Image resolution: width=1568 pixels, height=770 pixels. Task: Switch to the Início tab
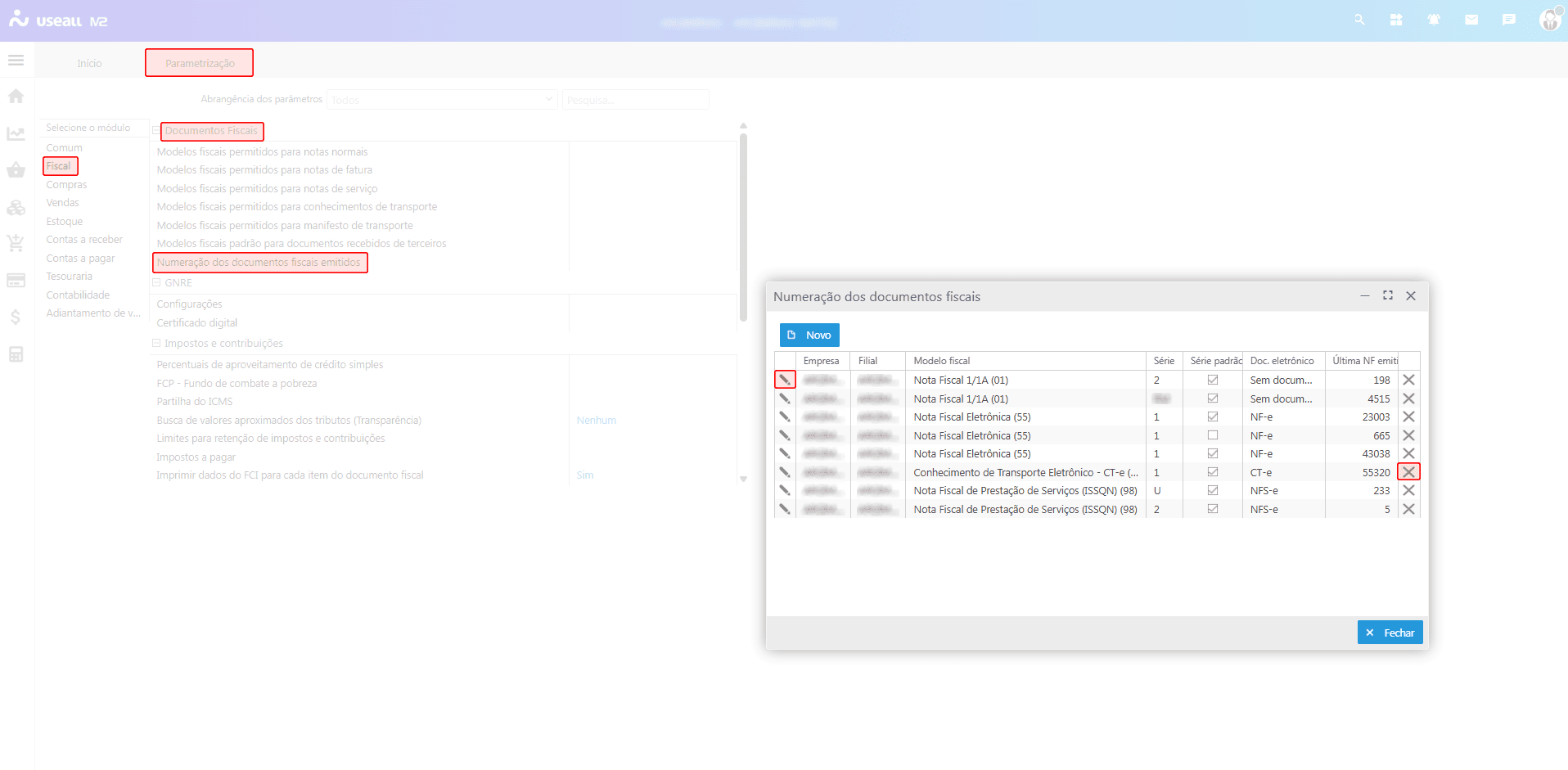89,63
